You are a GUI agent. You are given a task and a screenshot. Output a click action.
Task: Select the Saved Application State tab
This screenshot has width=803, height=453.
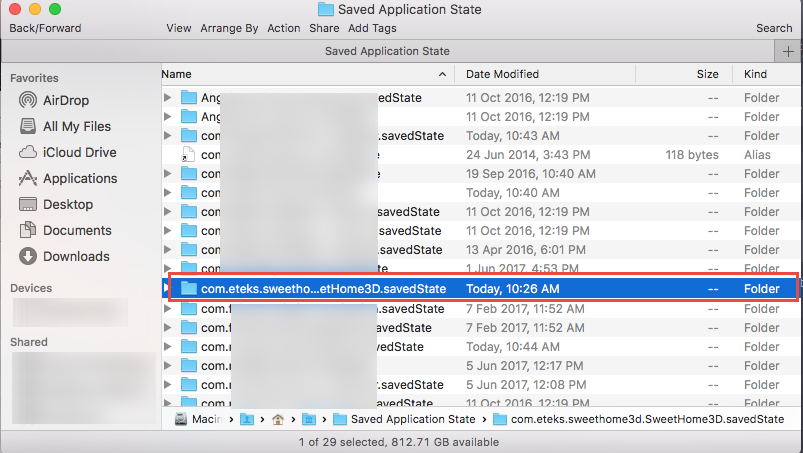click(387, 51)
